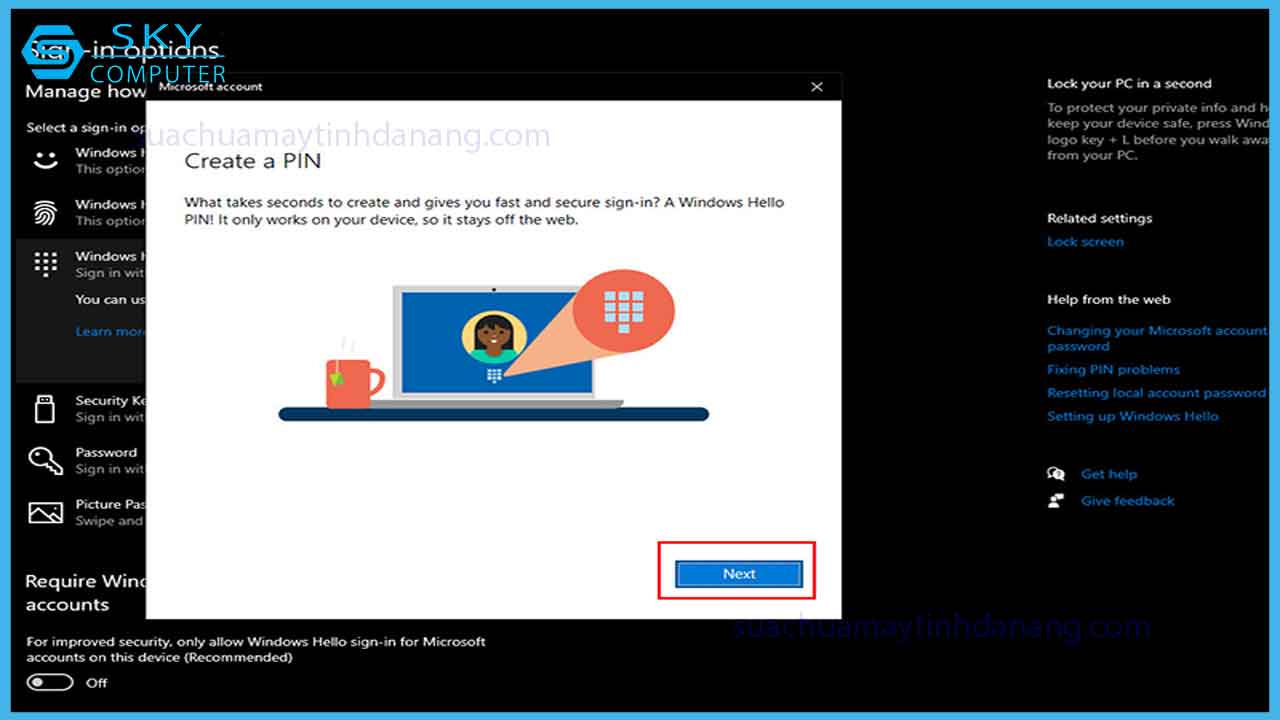Select the Windows Hello Fingerprint sign-in option

45,213
